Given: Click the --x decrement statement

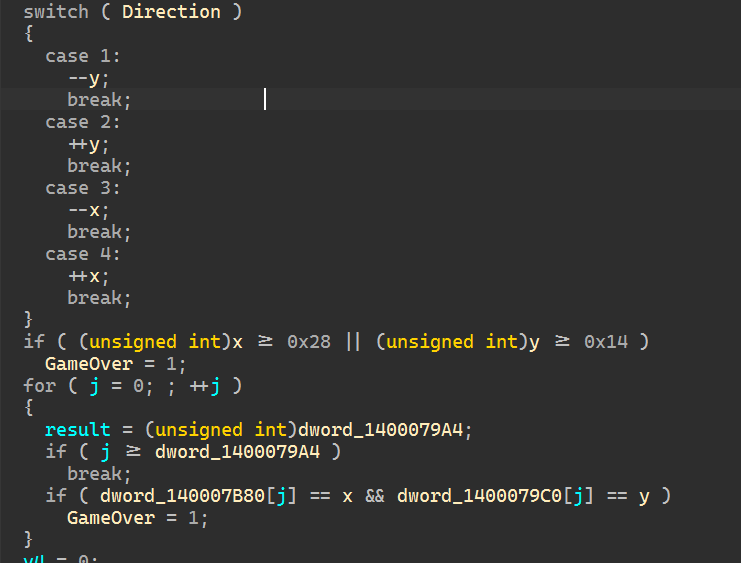Looking at the screenshot, I should 88,210.
